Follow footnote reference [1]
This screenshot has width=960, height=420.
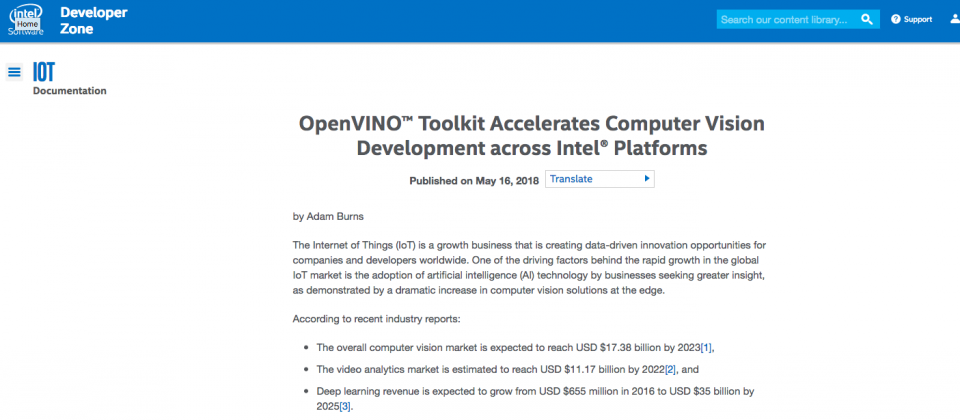point(707,348)
